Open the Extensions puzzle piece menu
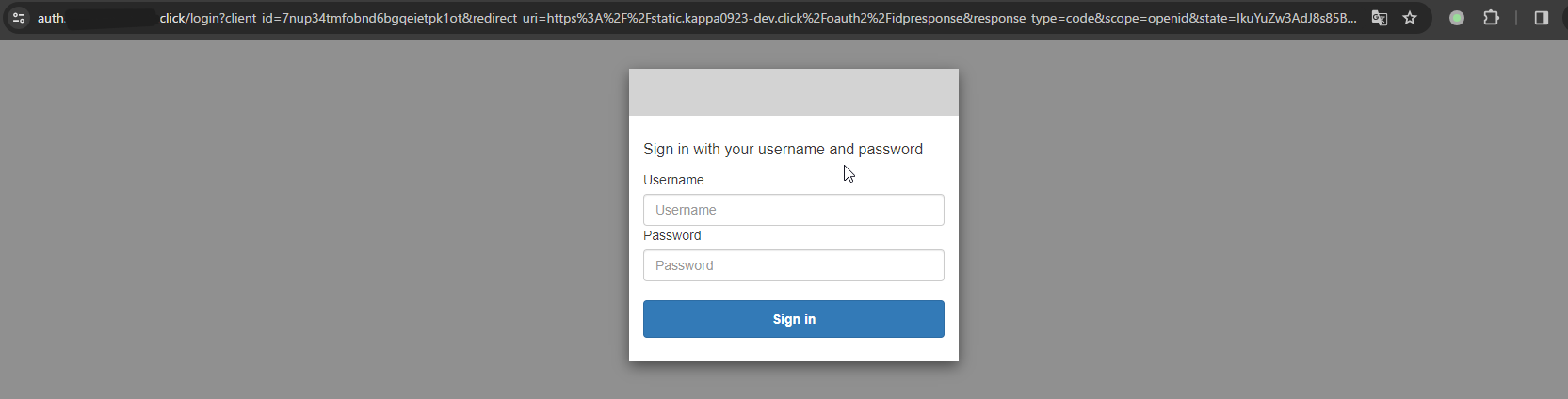The width and height of the screenshot is (1568, 399). [x=1492, y=18]
